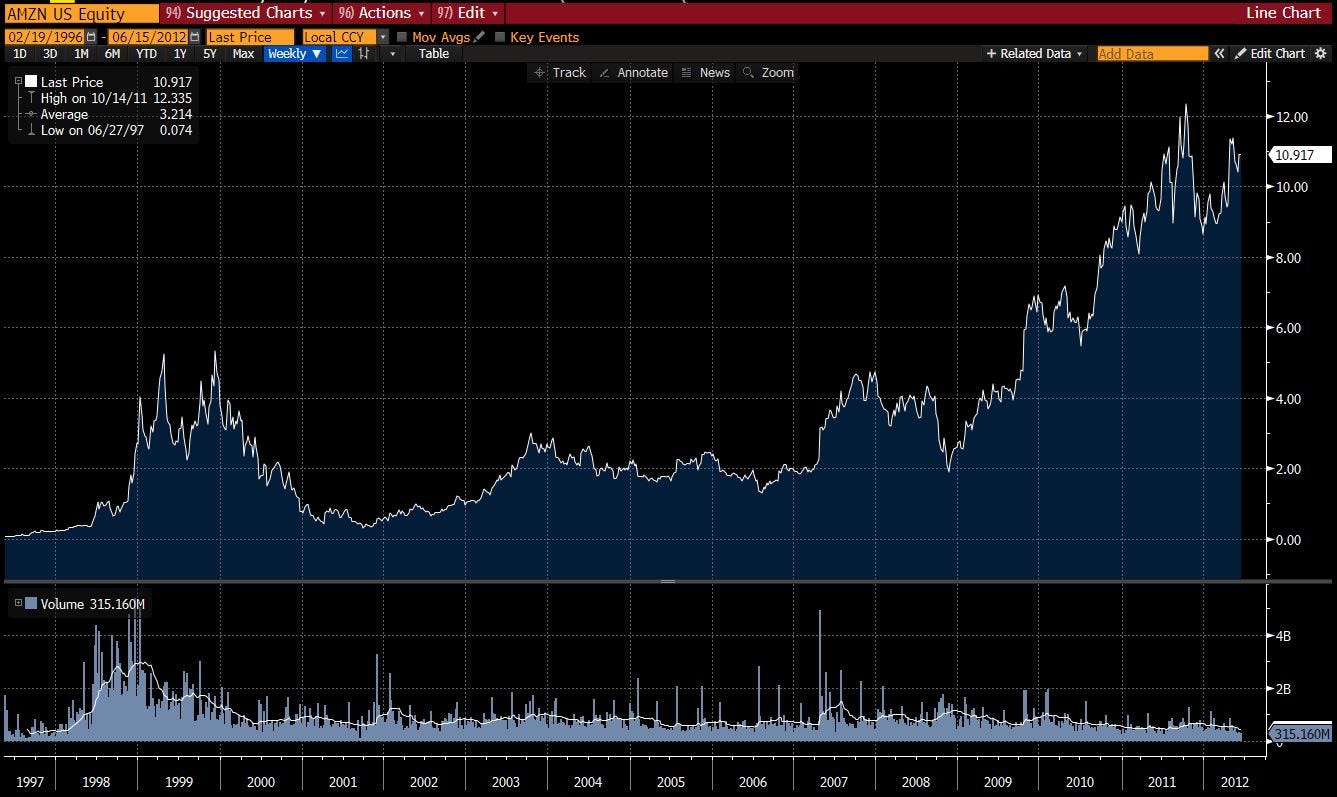1337x797 pixels.
Task: Click the 12.00 price axis label
Action: point(1292,117)
